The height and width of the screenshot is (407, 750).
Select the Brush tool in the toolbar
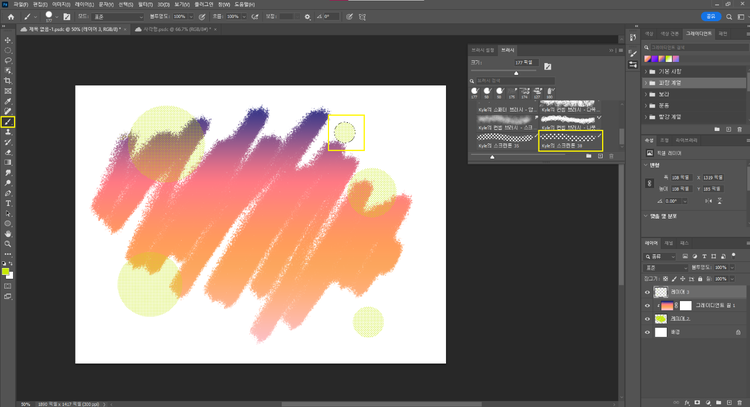click(8, 122)
